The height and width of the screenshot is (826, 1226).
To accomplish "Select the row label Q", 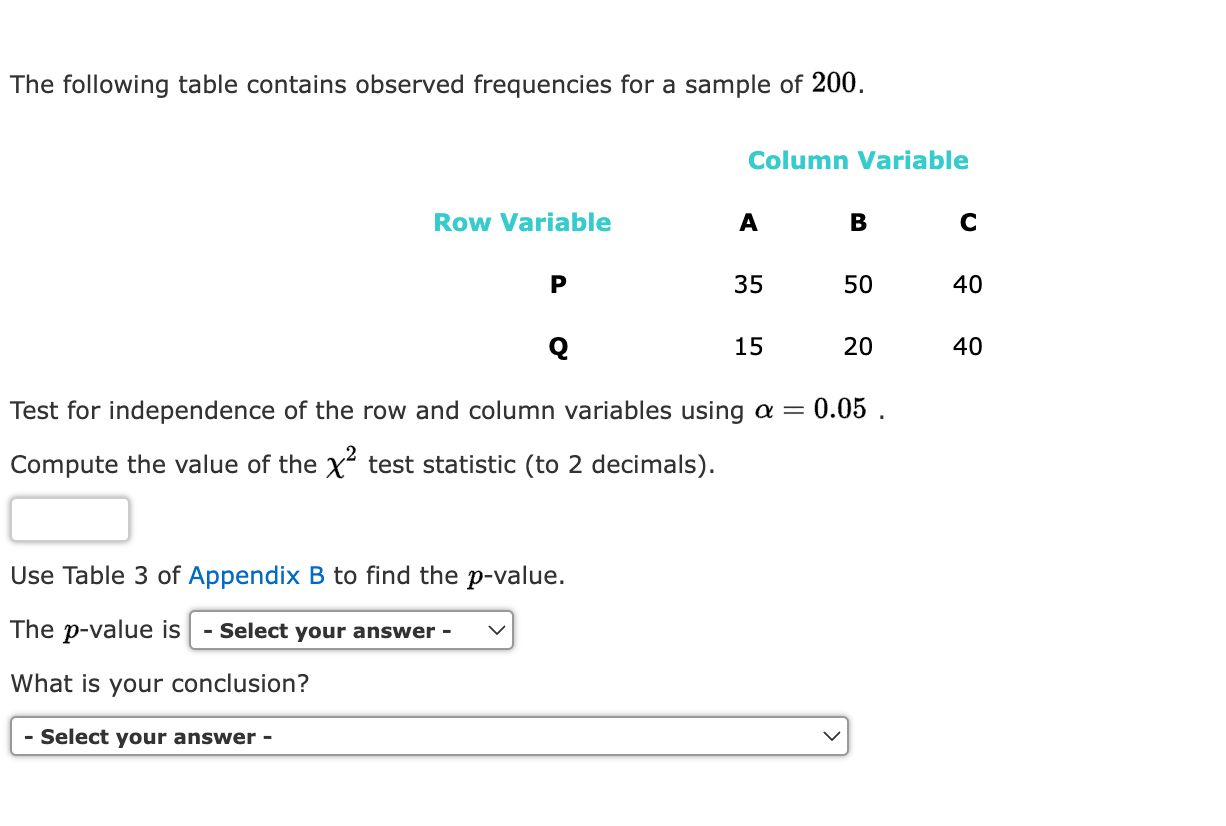I will click(558, 346).
